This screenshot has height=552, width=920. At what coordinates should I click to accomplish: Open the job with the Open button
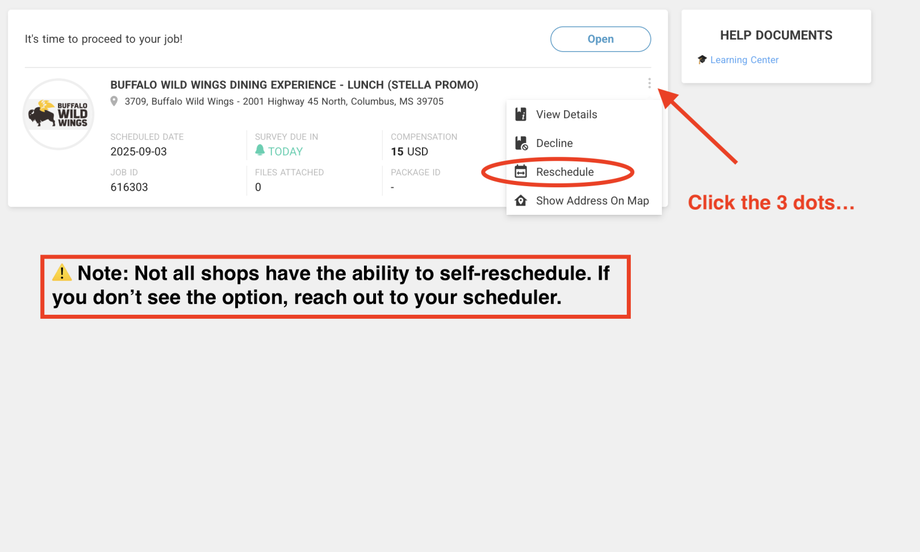pyautogui.click(x=600, y=39)
